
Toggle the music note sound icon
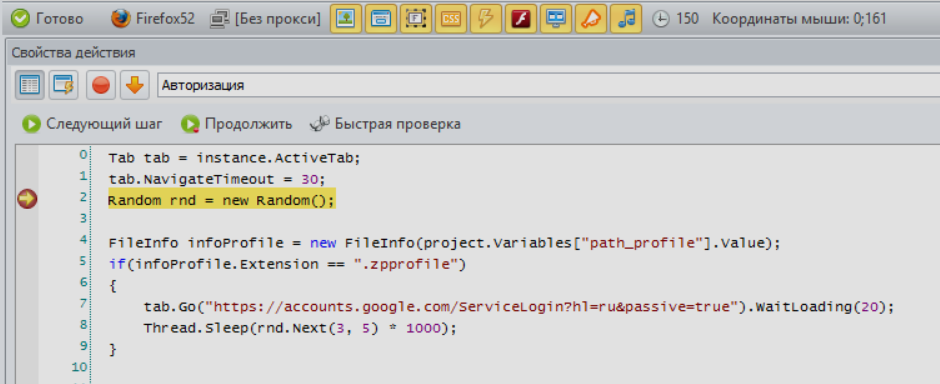point(626,19)
